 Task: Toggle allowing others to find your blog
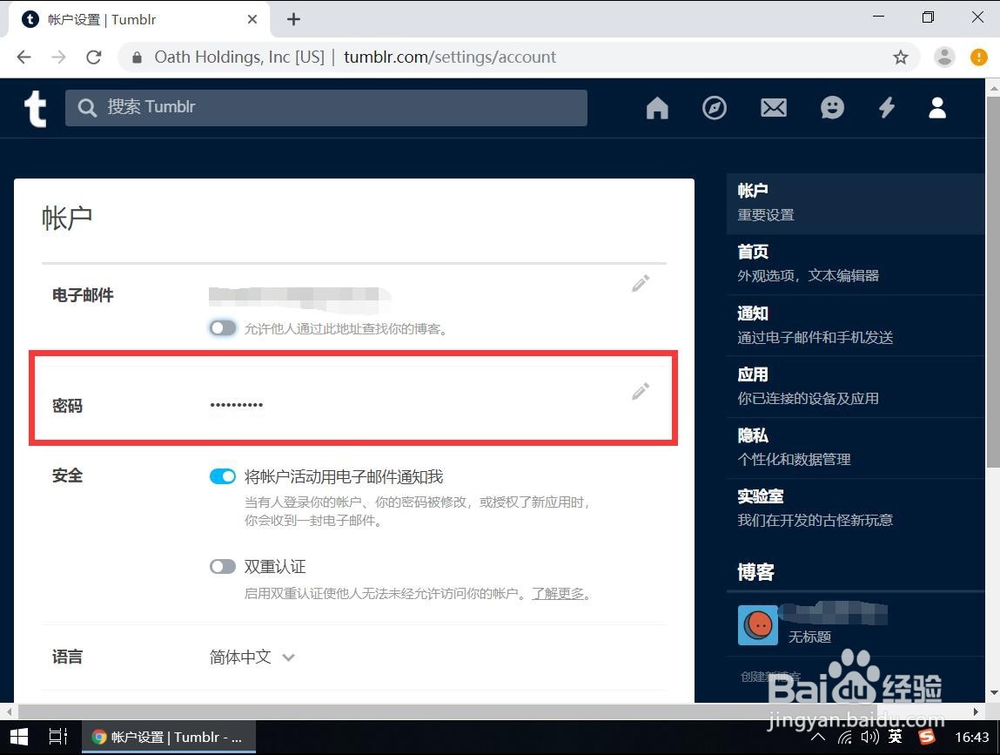tap(222, 328)
